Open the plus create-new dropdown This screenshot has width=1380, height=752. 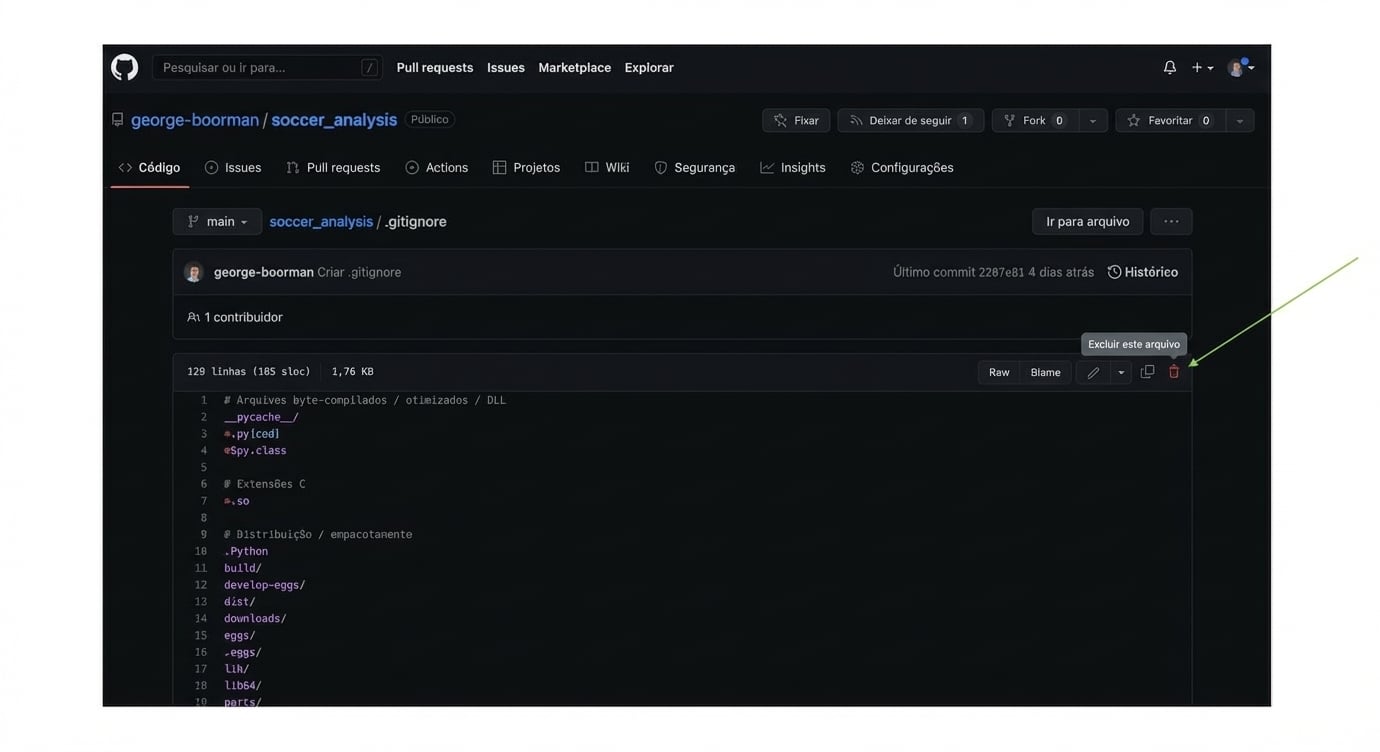point(1202,68)
